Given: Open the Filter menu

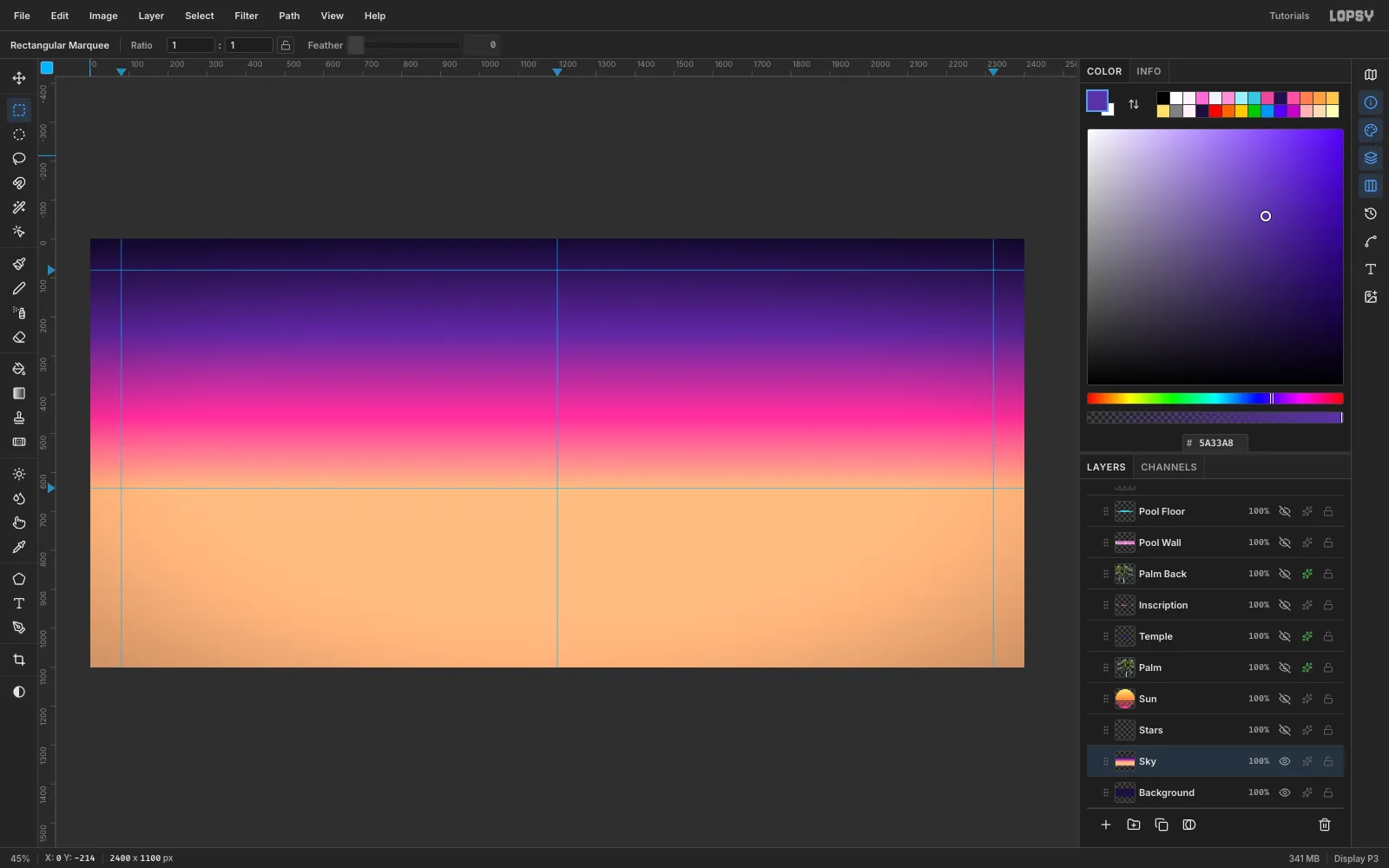Looking at the screenshot, I should [247, 16].
